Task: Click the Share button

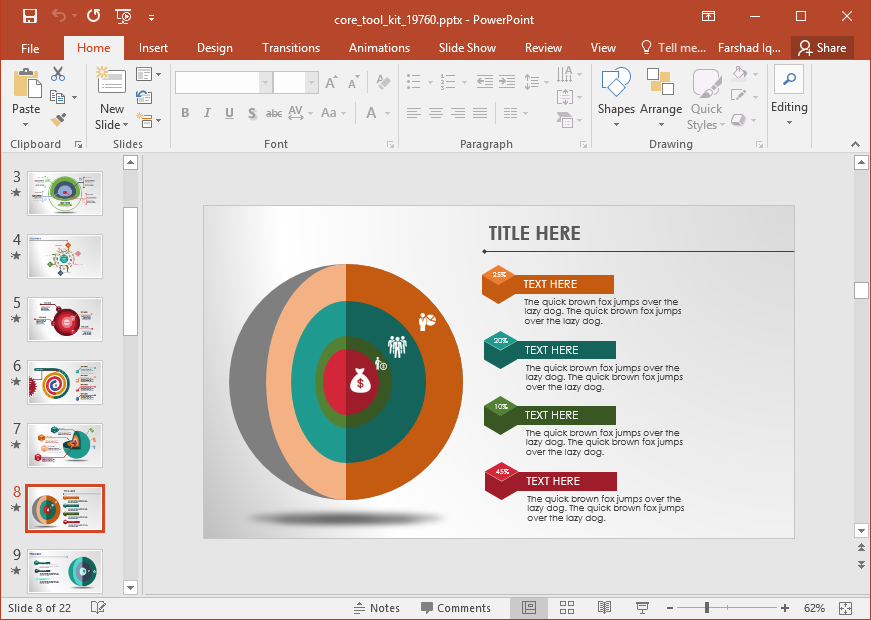Action: pyautogui.click(x=822, y=48)
